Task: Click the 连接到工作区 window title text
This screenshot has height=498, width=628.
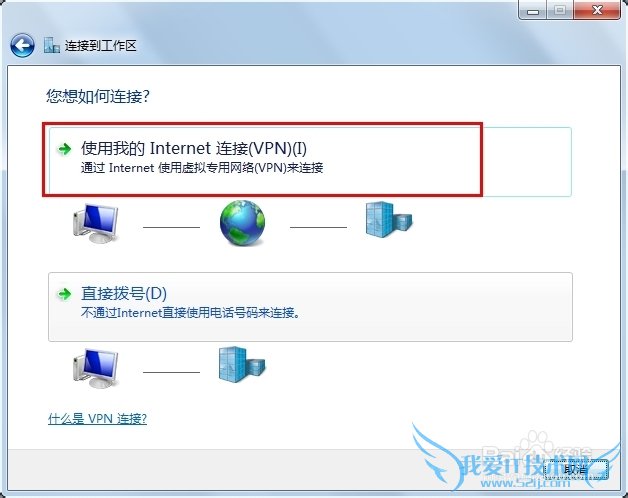Action: [101, 45]
